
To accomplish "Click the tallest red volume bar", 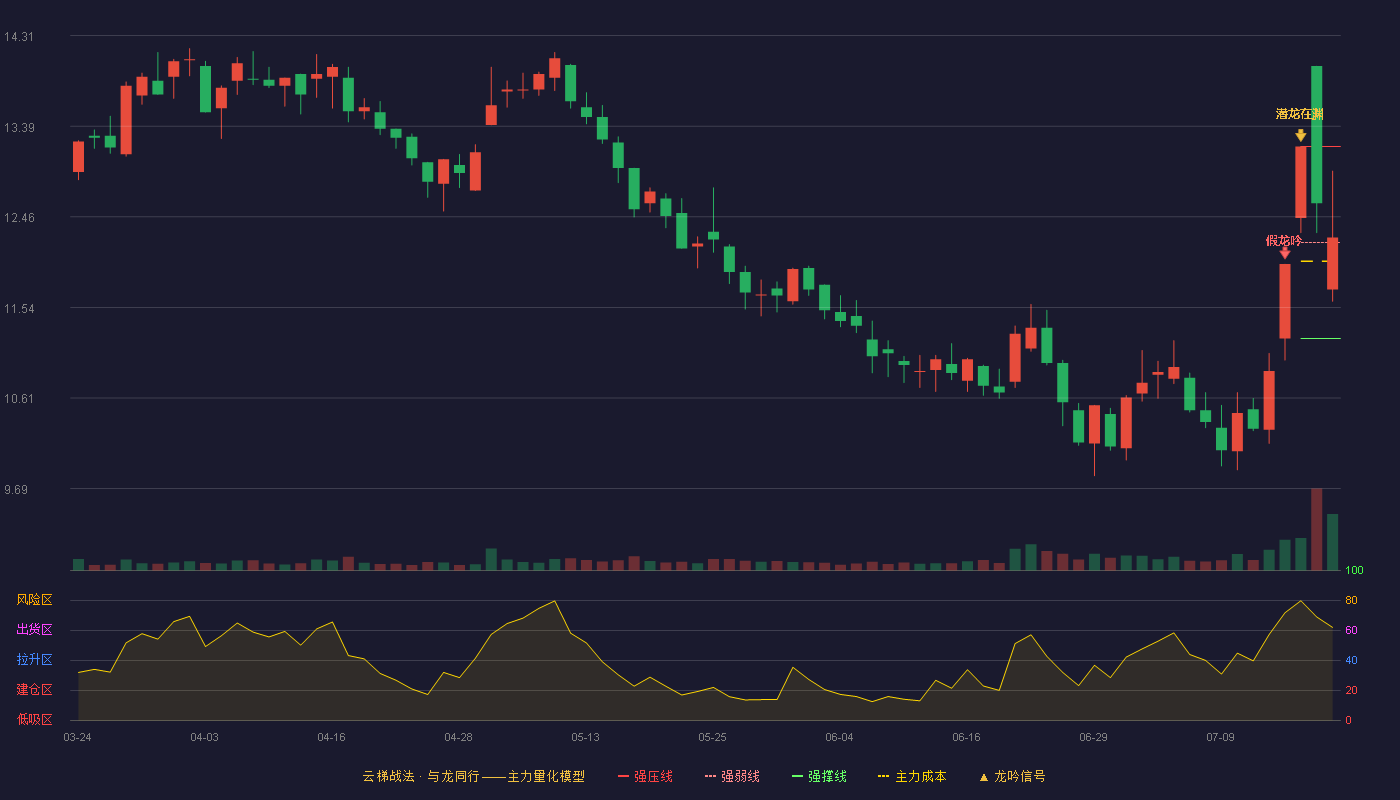I will tap(1316, 529).
